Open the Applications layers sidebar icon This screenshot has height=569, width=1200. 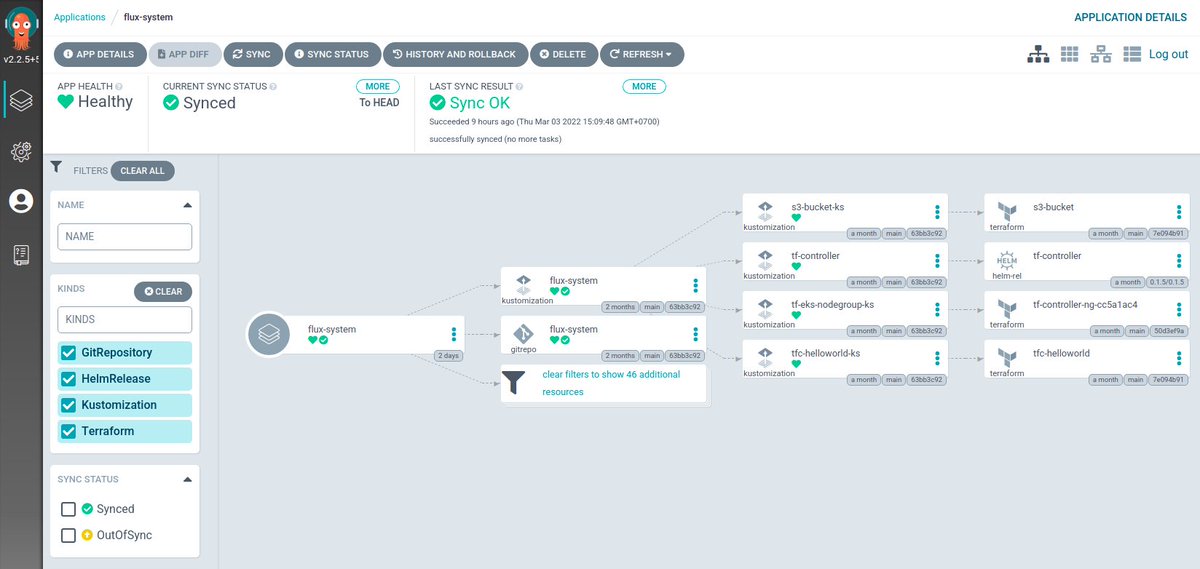(x=21, y=100)
